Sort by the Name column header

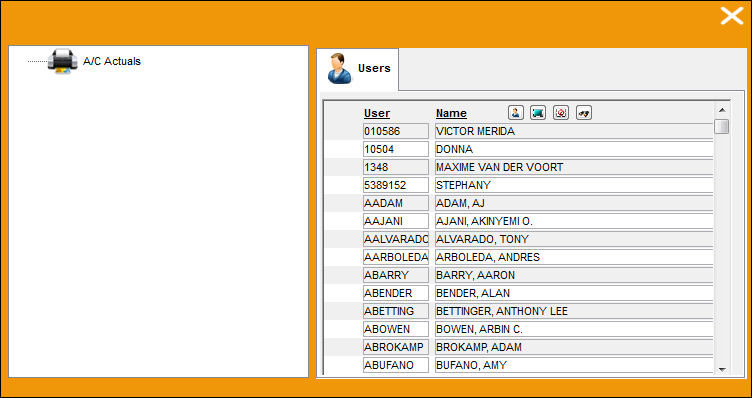point(451,114)
